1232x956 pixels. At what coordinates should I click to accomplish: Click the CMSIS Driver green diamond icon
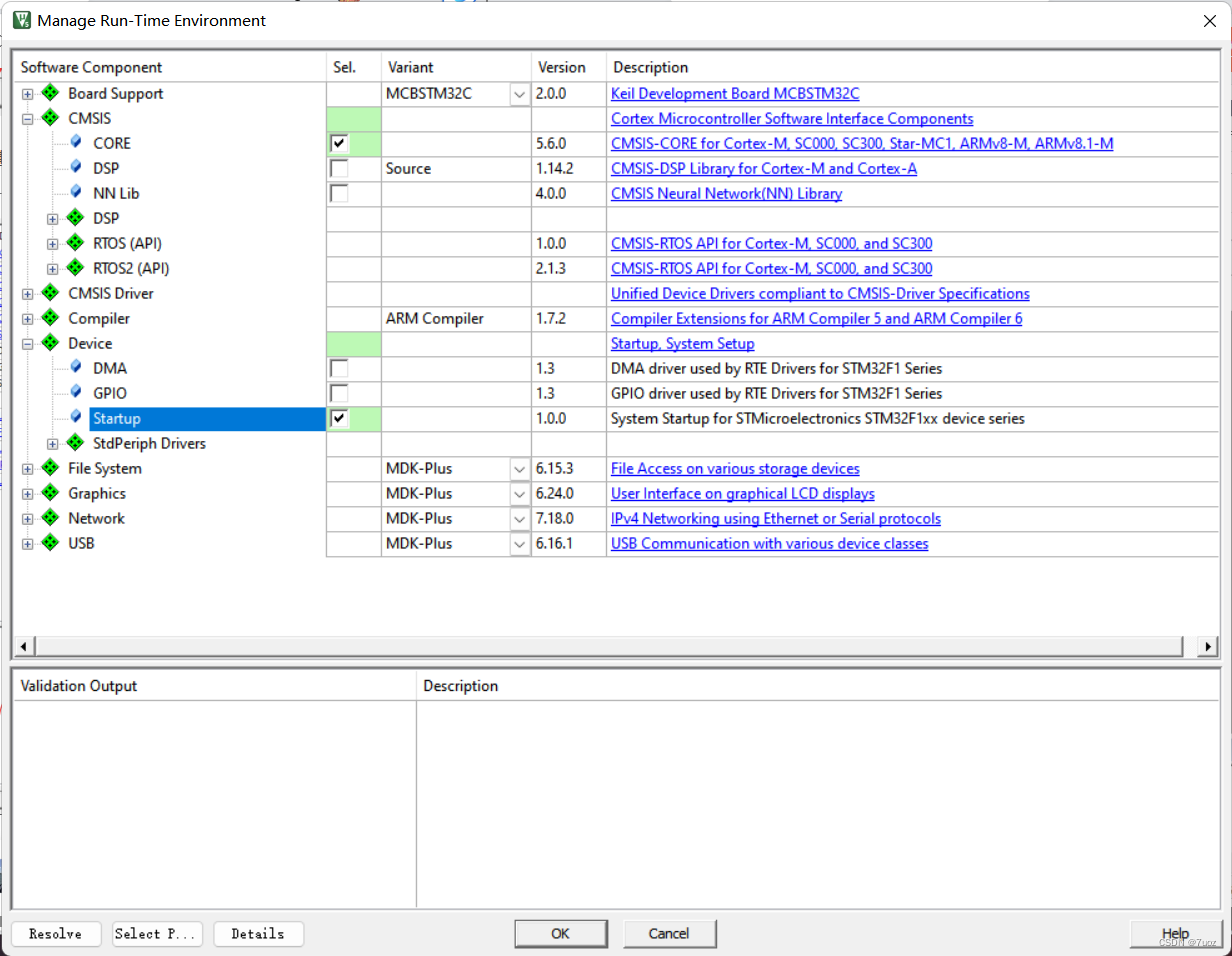point(50,293)
